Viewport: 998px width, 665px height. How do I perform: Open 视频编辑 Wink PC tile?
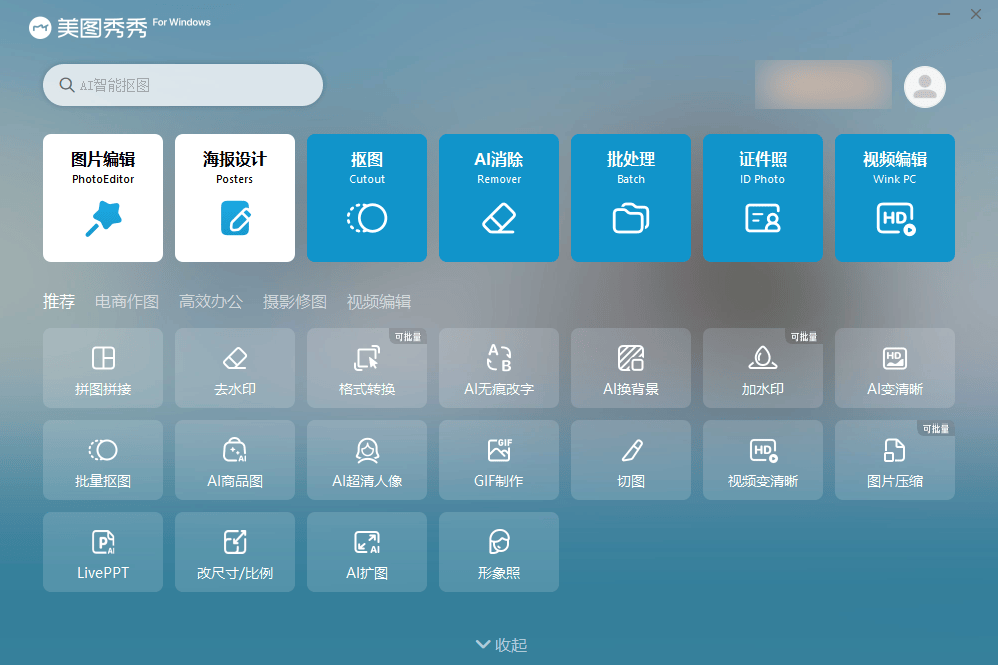[895, 198]
